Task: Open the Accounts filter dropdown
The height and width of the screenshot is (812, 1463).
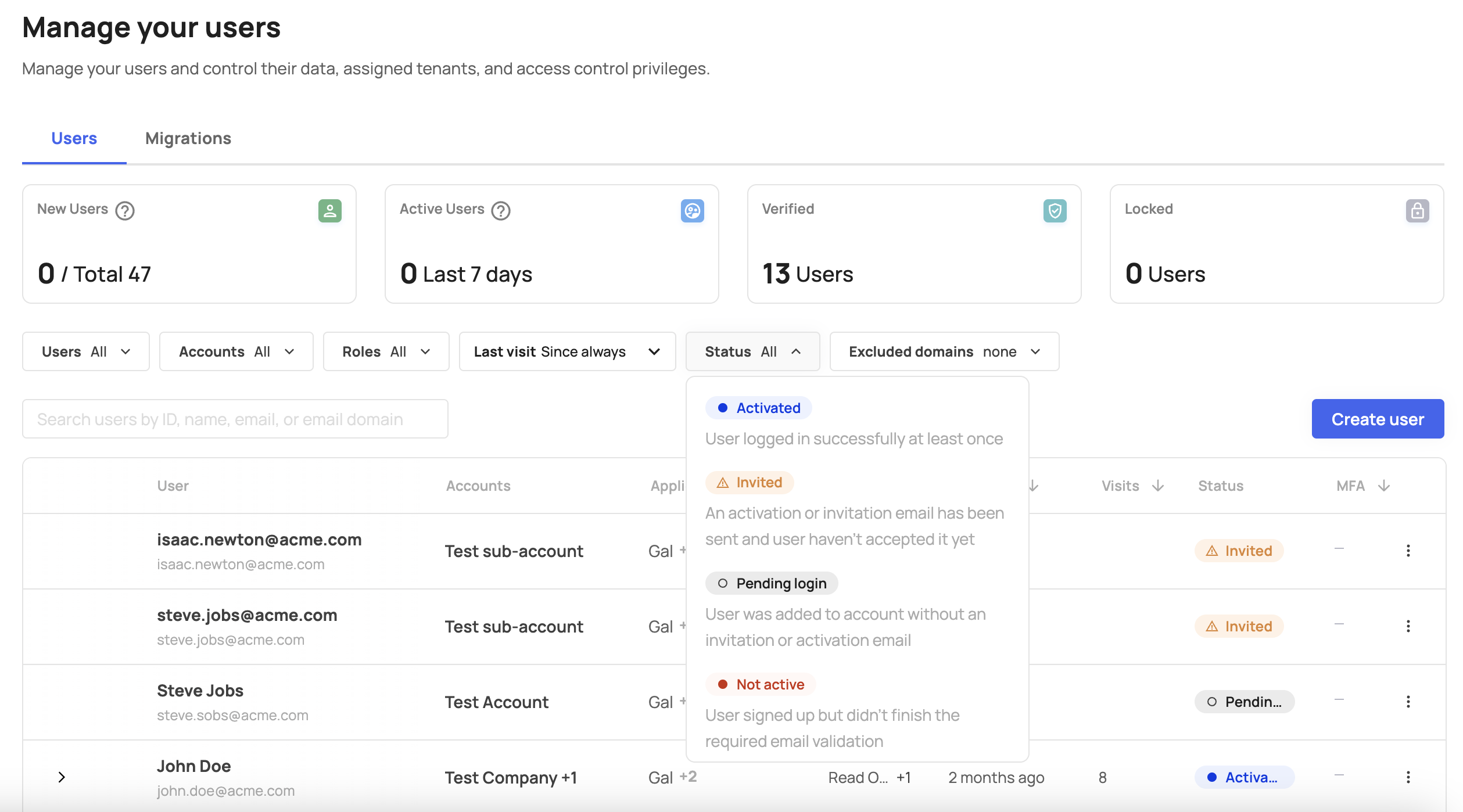Action: (x=236, y=351)
